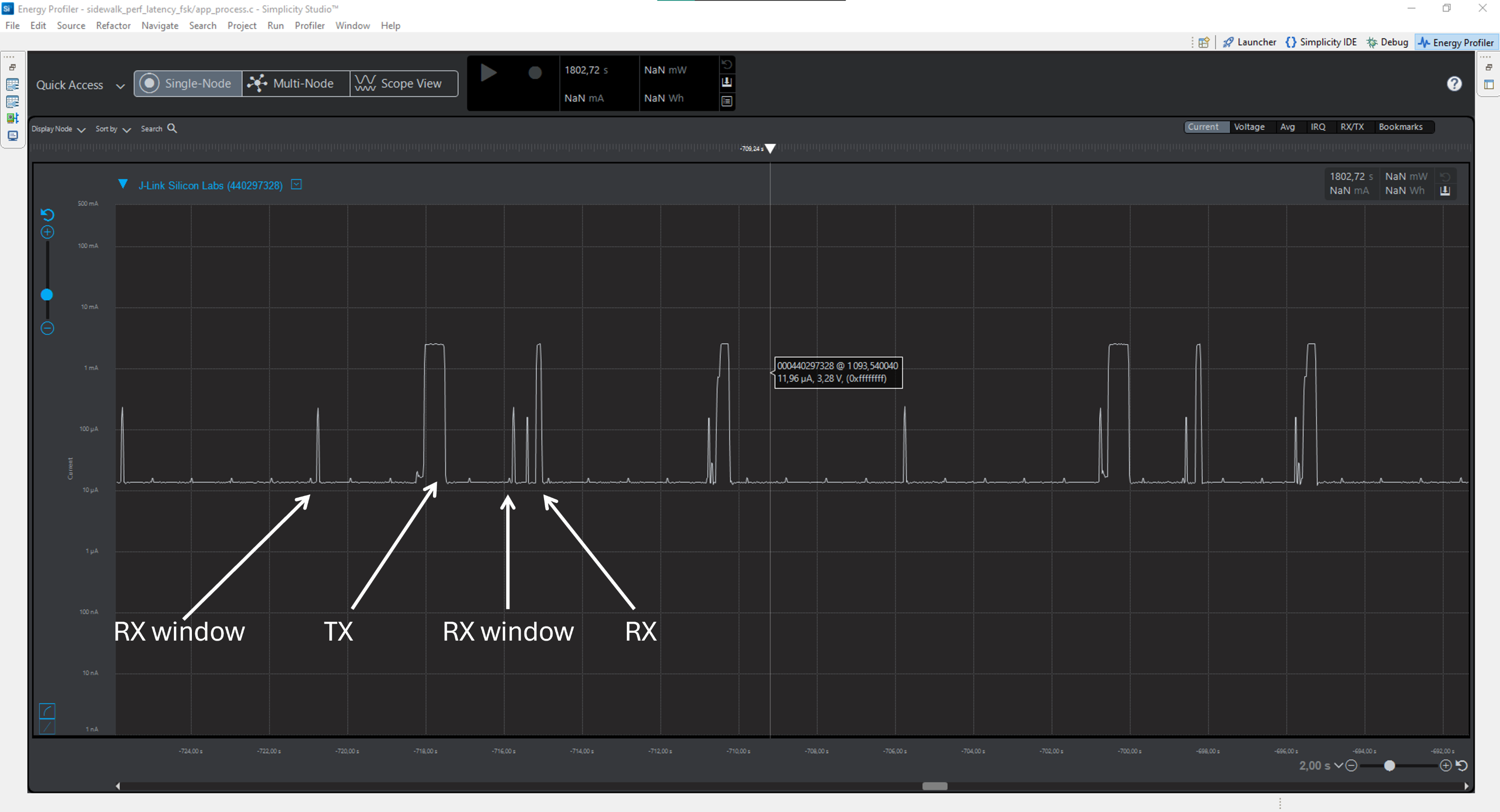Start a capture with the play icon

(489, 73)
